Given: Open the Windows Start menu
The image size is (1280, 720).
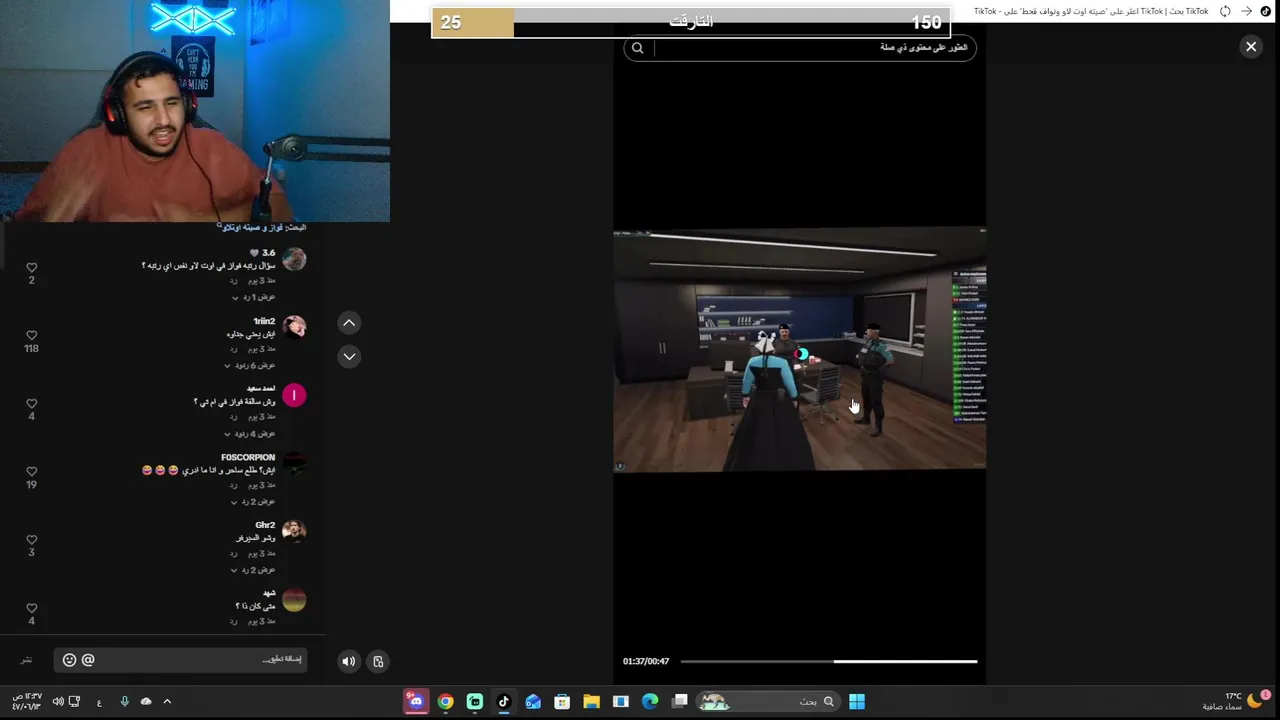Looking at the screenshot, I should pyautogui.click(x=857, y=702).
